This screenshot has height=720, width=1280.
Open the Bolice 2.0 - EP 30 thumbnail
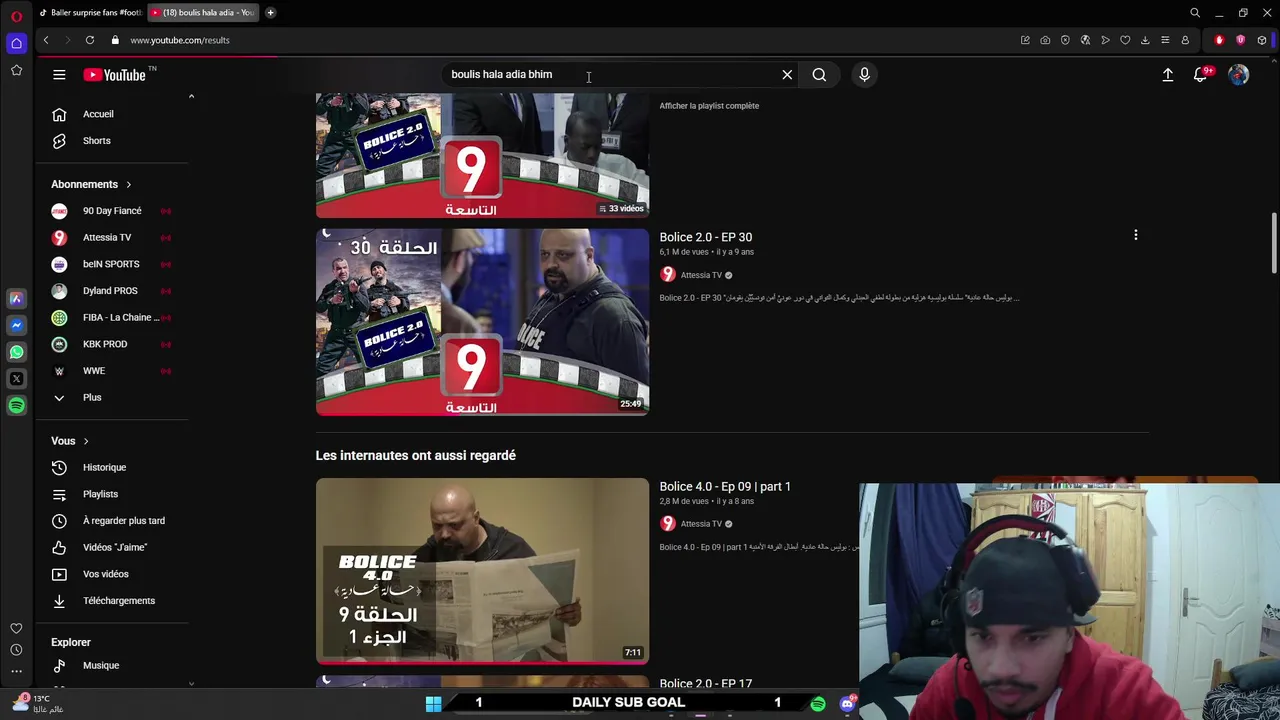tap(482, 322)
